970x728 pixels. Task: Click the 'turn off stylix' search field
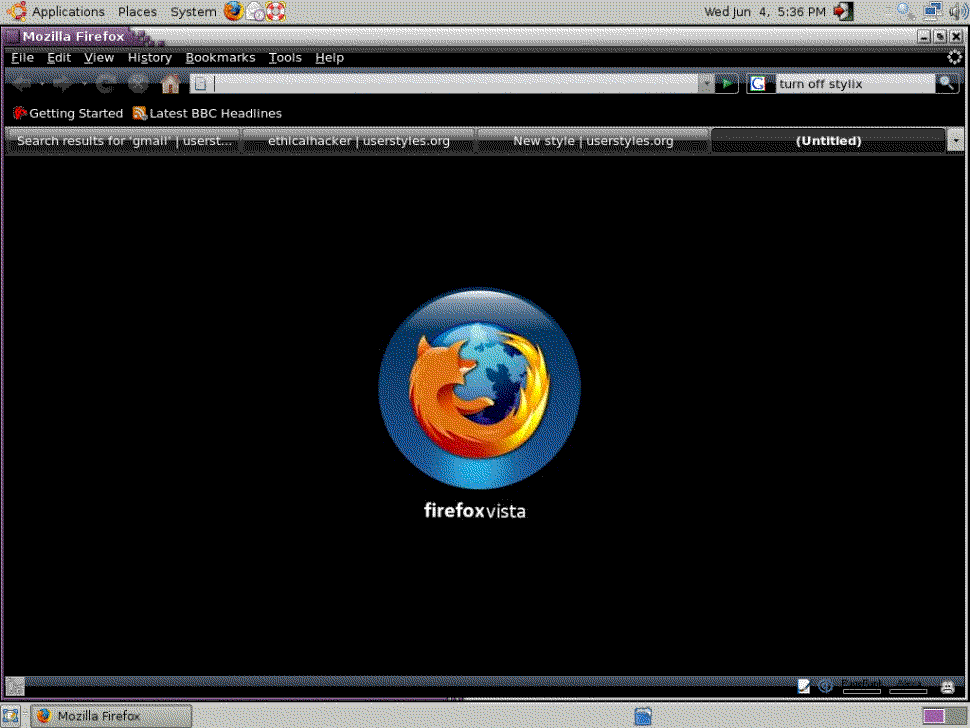pyautogui.click(x=855, y=84)
